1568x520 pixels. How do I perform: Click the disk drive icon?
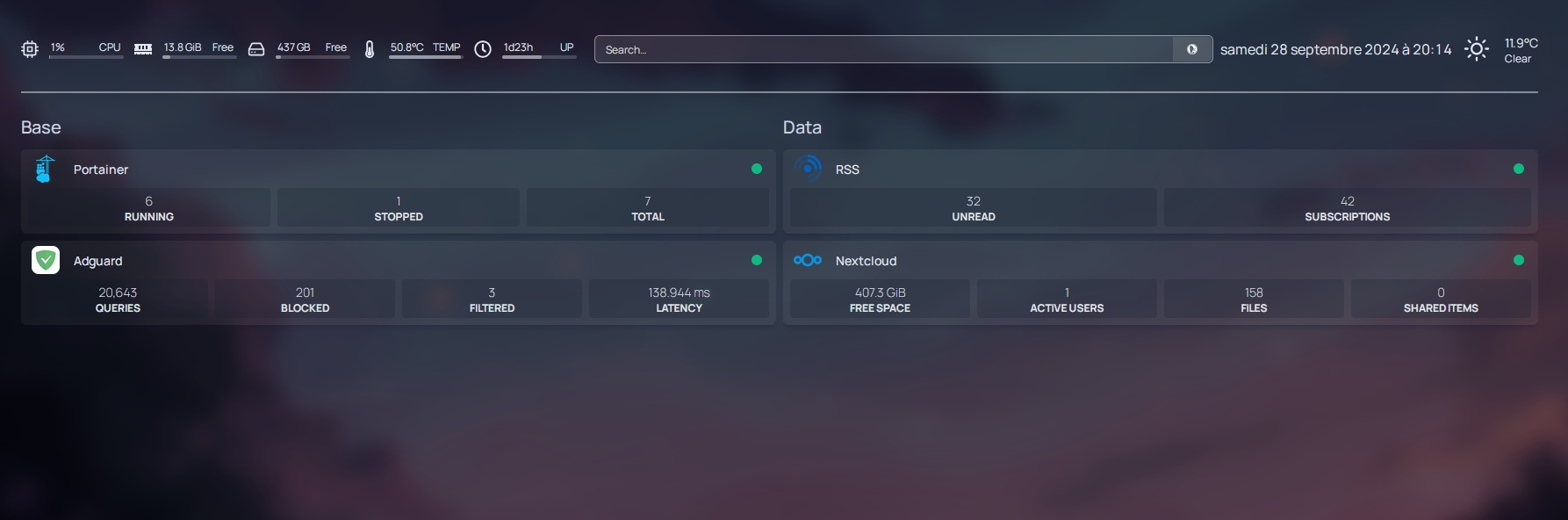(x=256, y=49)
